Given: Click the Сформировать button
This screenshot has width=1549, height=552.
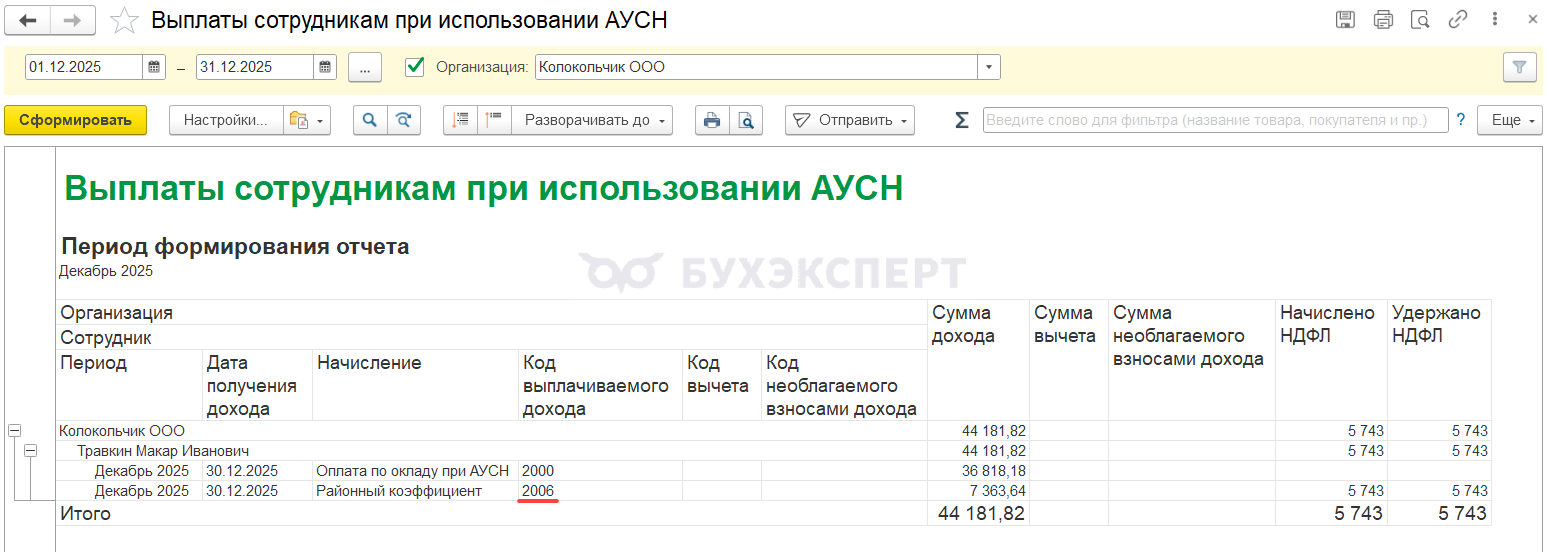Looking at the screenshot, I should pyautogui.click(x=76, y=120).
